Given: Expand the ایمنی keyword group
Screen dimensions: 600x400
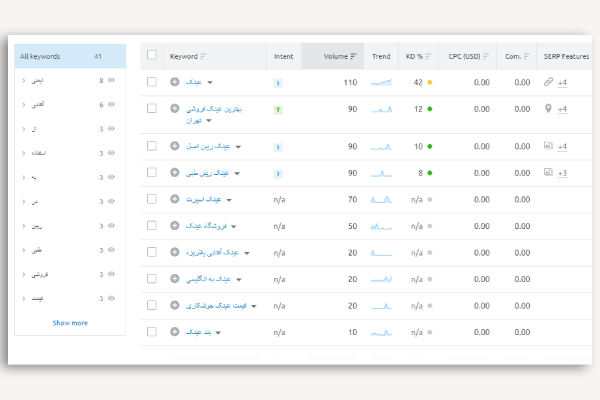Looking at the screenshot, I should [24, 80].
